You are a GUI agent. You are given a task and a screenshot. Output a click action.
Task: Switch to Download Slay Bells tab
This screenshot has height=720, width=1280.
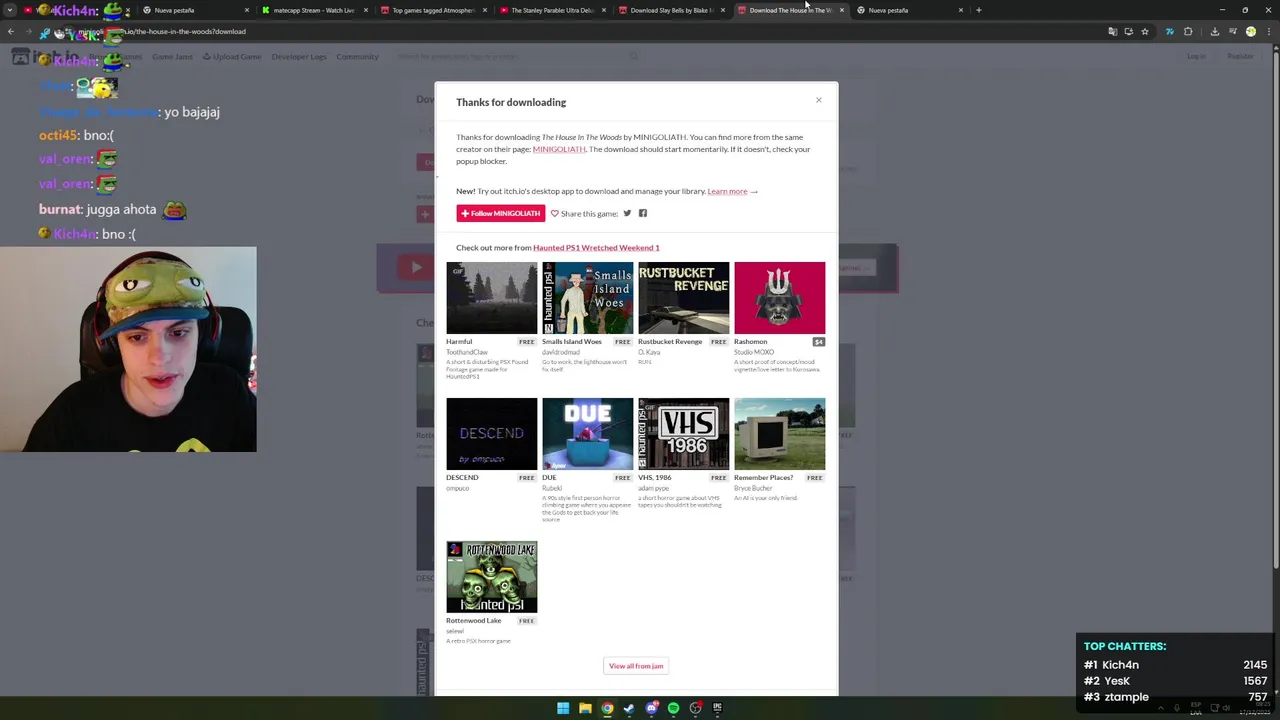click(x=669, y=10)
